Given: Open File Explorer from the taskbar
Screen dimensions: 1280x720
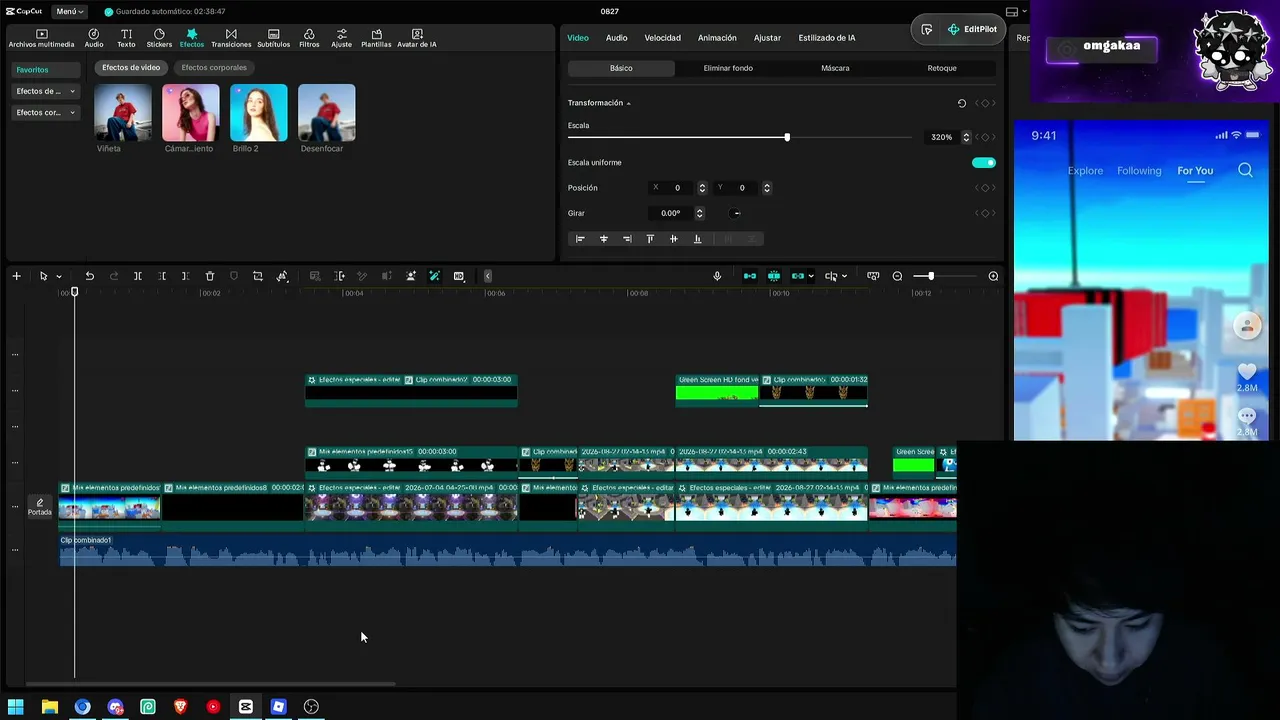Looking at the screenshot, I should point(49,707).
